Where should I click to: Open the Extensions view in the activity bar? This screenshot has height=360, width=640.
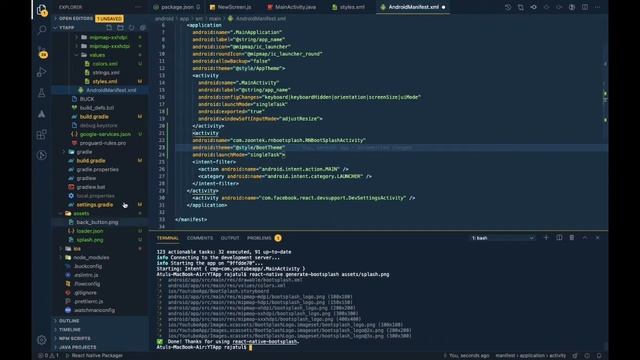coord(42,134)
